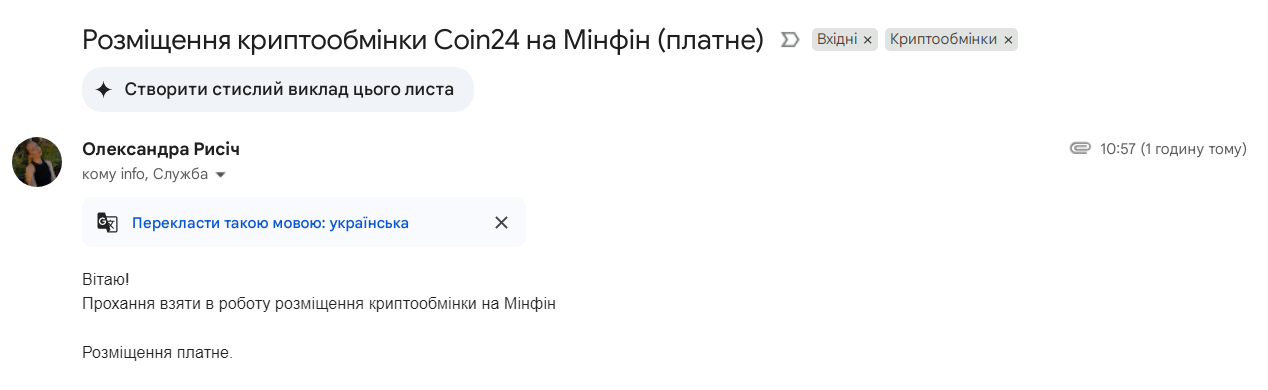Click the paperclip attachment icon
Screen dimensions: 1268x390
(1080, 149)
